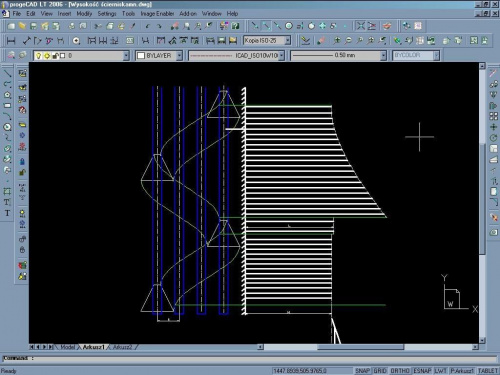
Task: Click the cursor coordinates readout in status bar
Action: (x=312, y=371)
